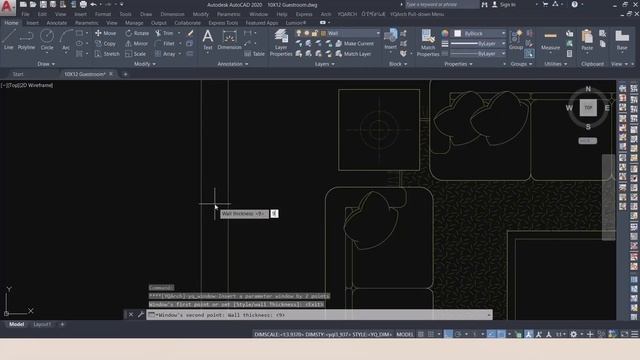The height and width of the screenshot is (360, 640).
Task: Click the Match Layer button
Action: pos(353,53)
